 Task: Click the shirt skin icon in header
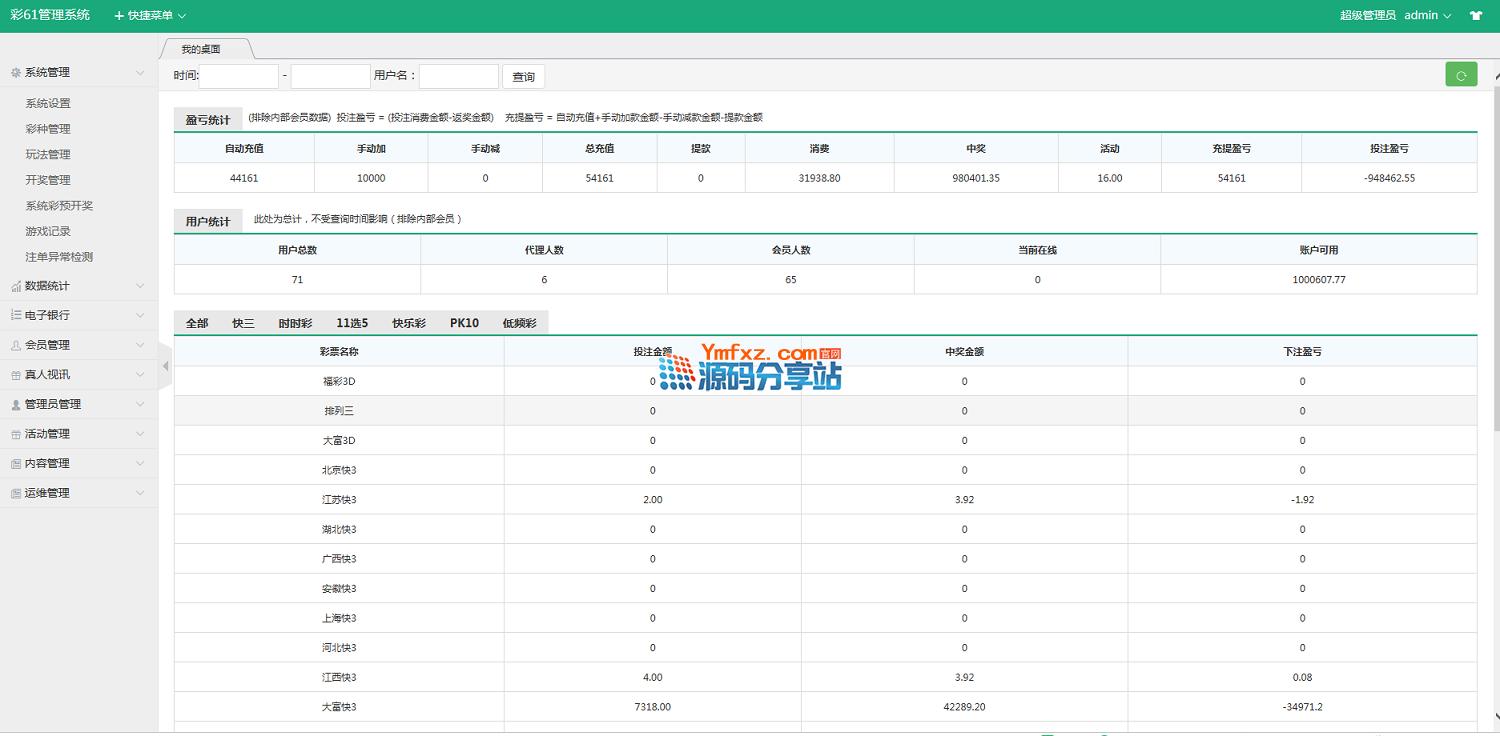pos(1476,16)
